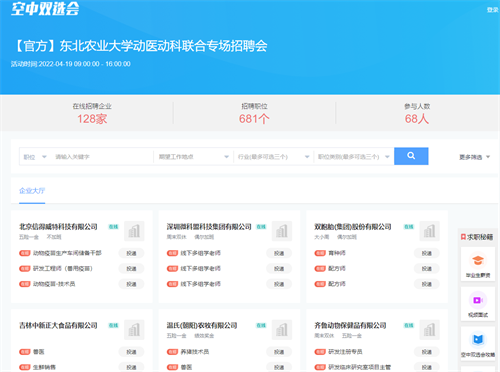Apply via 投递 for 育种师
The image size is (500, 372).
[427, 253]
